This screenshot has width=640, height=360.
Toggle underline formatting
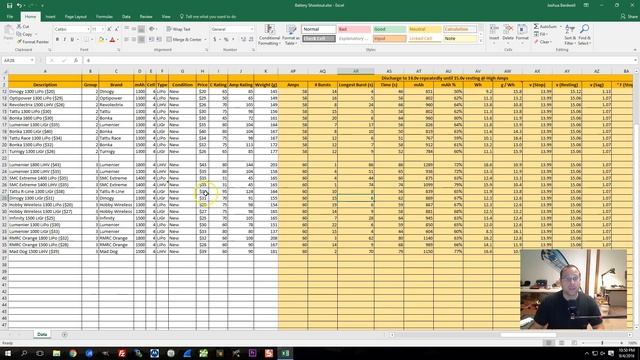coord(72,40)
